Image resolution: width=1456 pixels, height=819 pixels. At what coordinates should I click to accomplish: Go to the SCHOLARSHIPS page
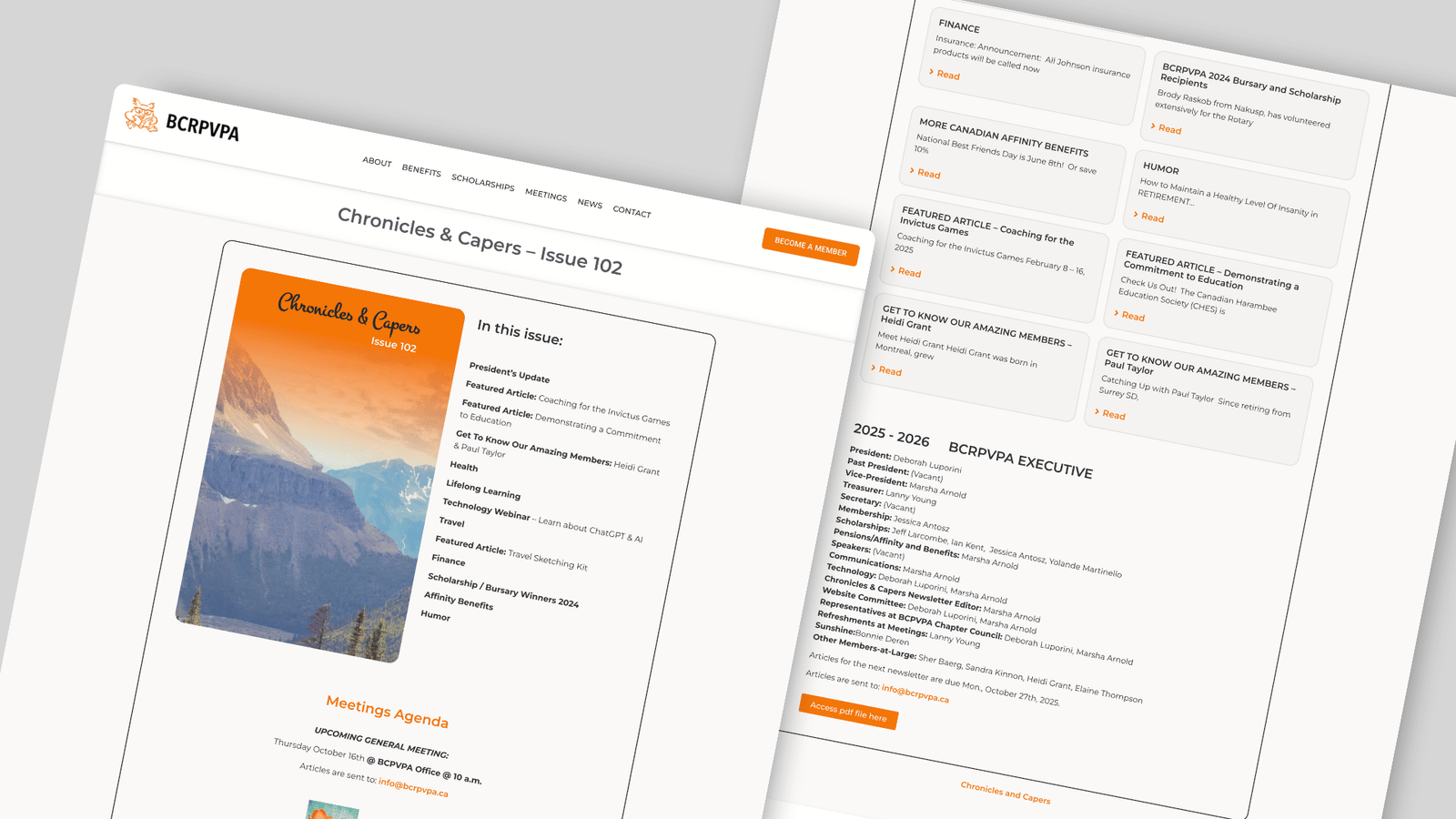(x=482, y=183)
